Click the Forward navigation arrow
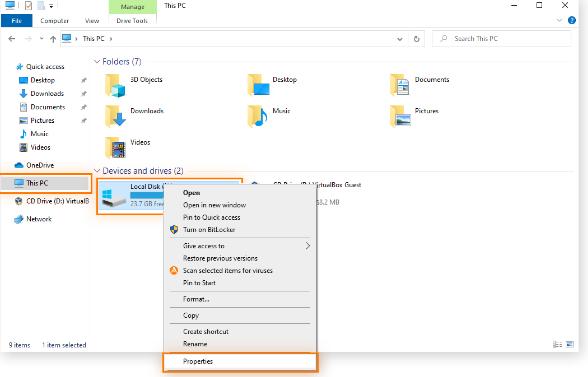 28,39
